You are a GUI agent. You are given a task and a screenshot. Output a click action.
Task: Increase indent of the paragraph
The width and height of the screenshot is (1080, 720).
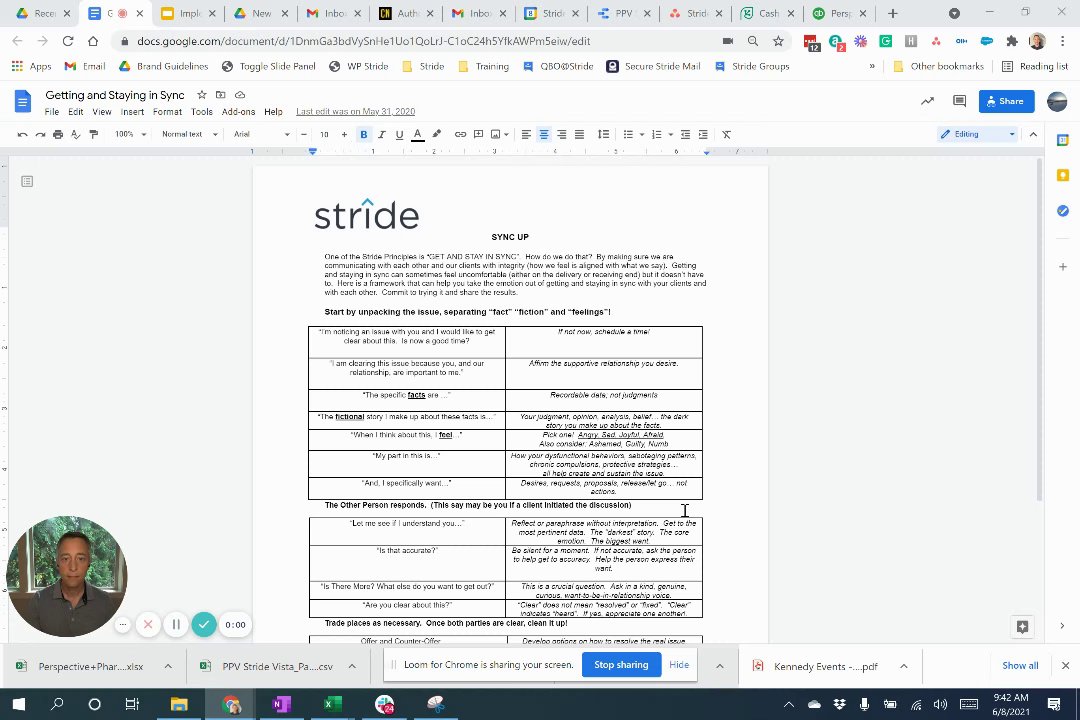[703, 134]
